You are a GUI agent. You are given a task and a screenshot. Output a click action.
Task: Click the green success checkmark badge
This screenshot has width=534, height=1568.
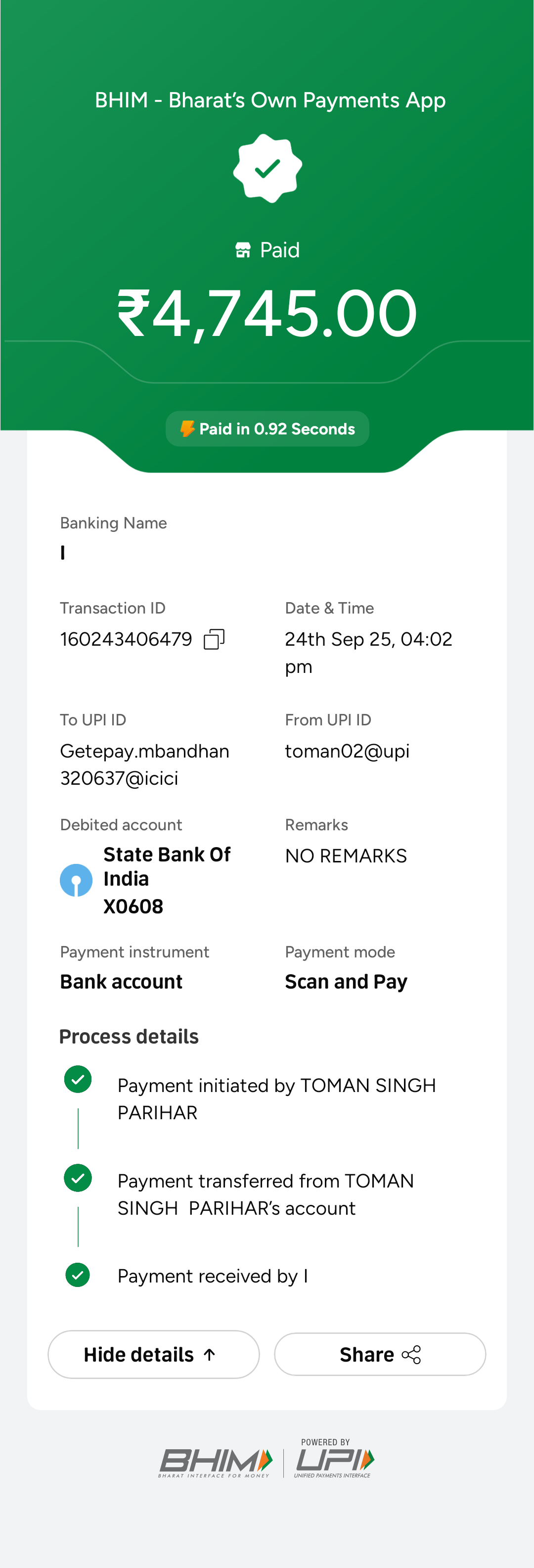pos(267,168)
